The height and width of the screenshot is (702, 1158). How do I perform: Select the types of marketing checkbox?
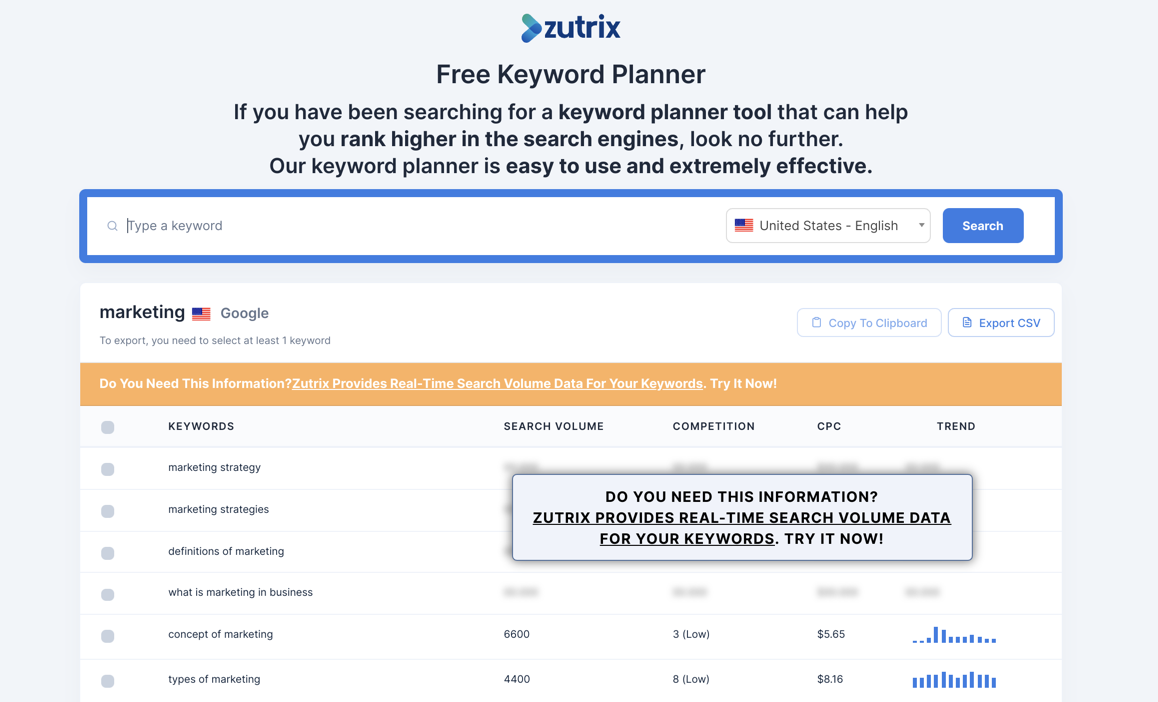click(108, 681)
